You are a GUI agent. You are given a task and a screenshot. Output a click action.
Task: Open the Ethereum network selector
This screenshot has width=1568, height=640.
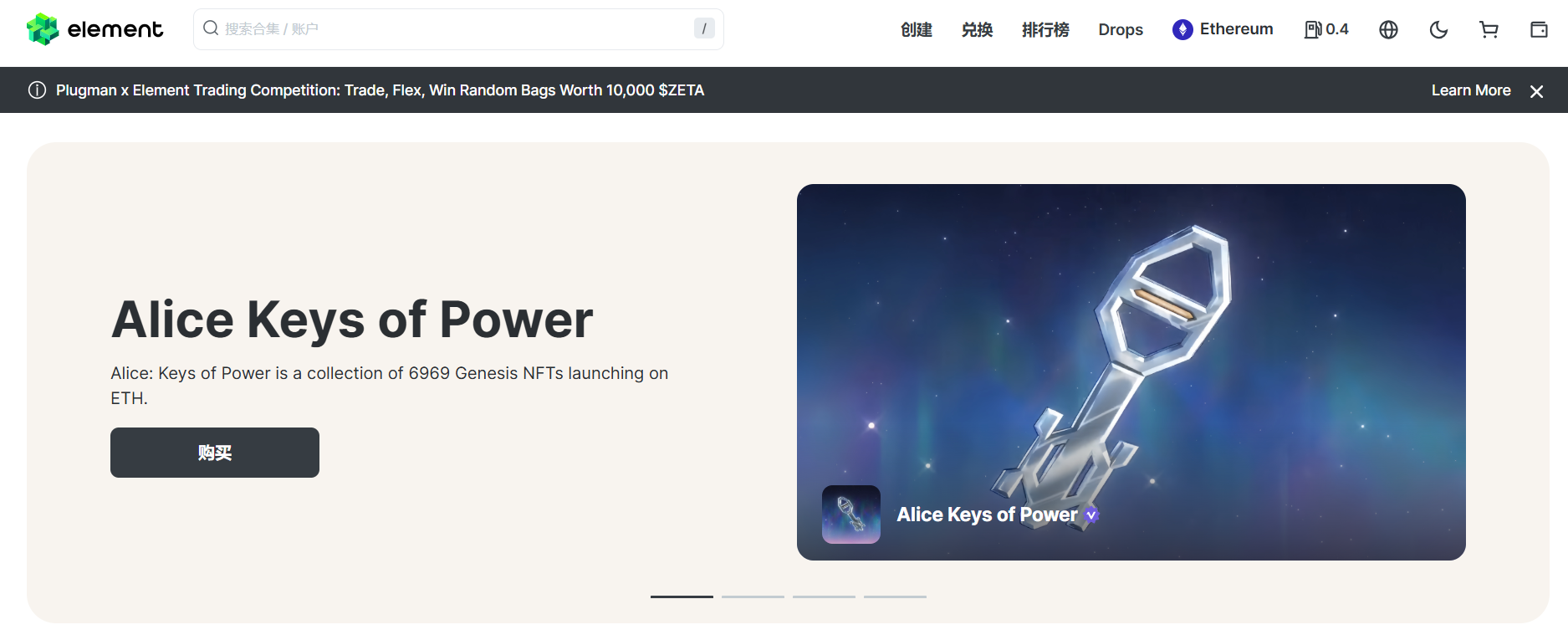(x=1223, y=29)
